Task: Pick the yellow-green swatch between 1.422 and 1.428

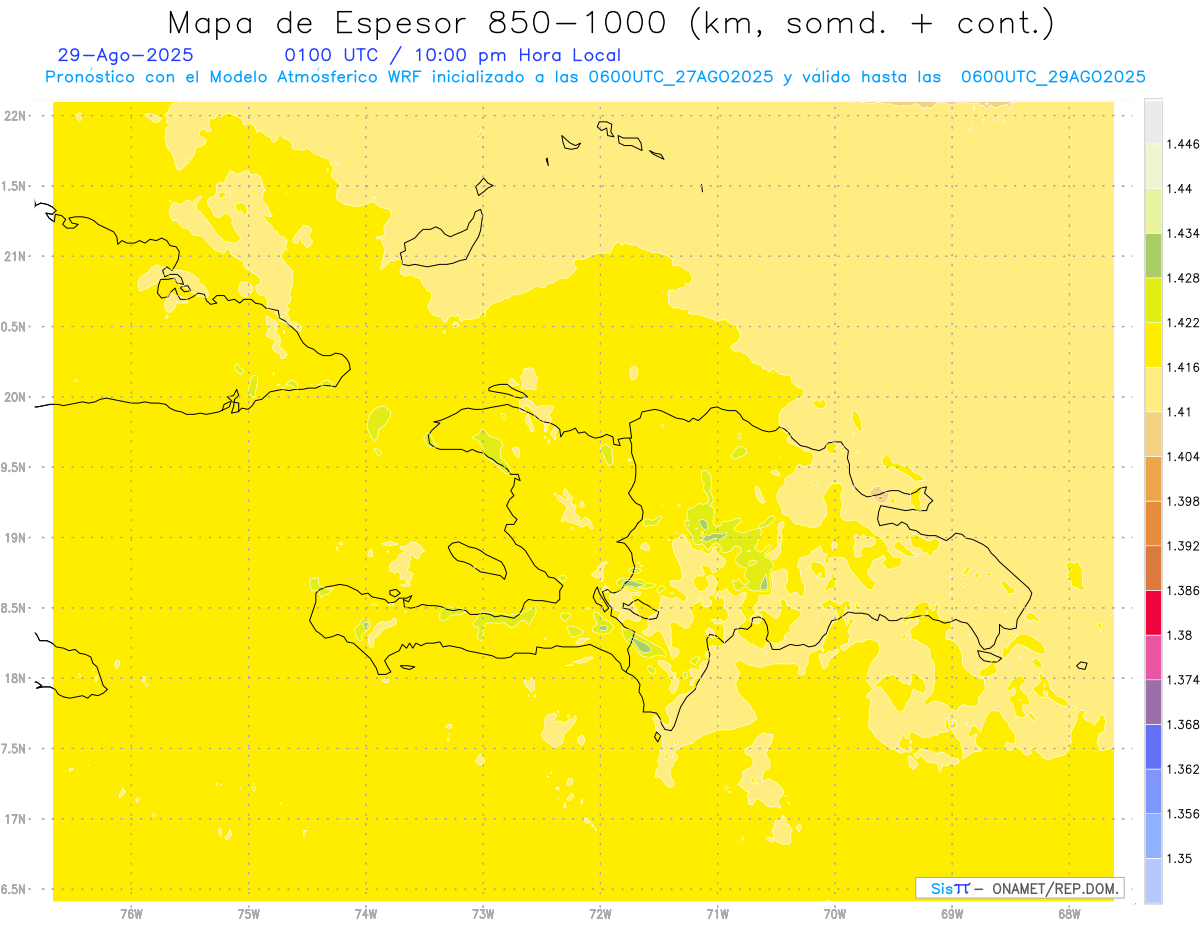Action: pyautogui.click(x=1153, y=300)
